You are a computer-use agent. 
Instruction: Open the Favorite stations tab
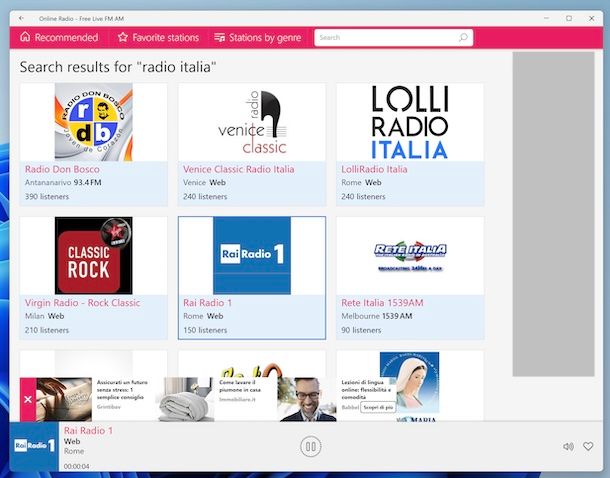pyautogui.click(x=158, y=38)
